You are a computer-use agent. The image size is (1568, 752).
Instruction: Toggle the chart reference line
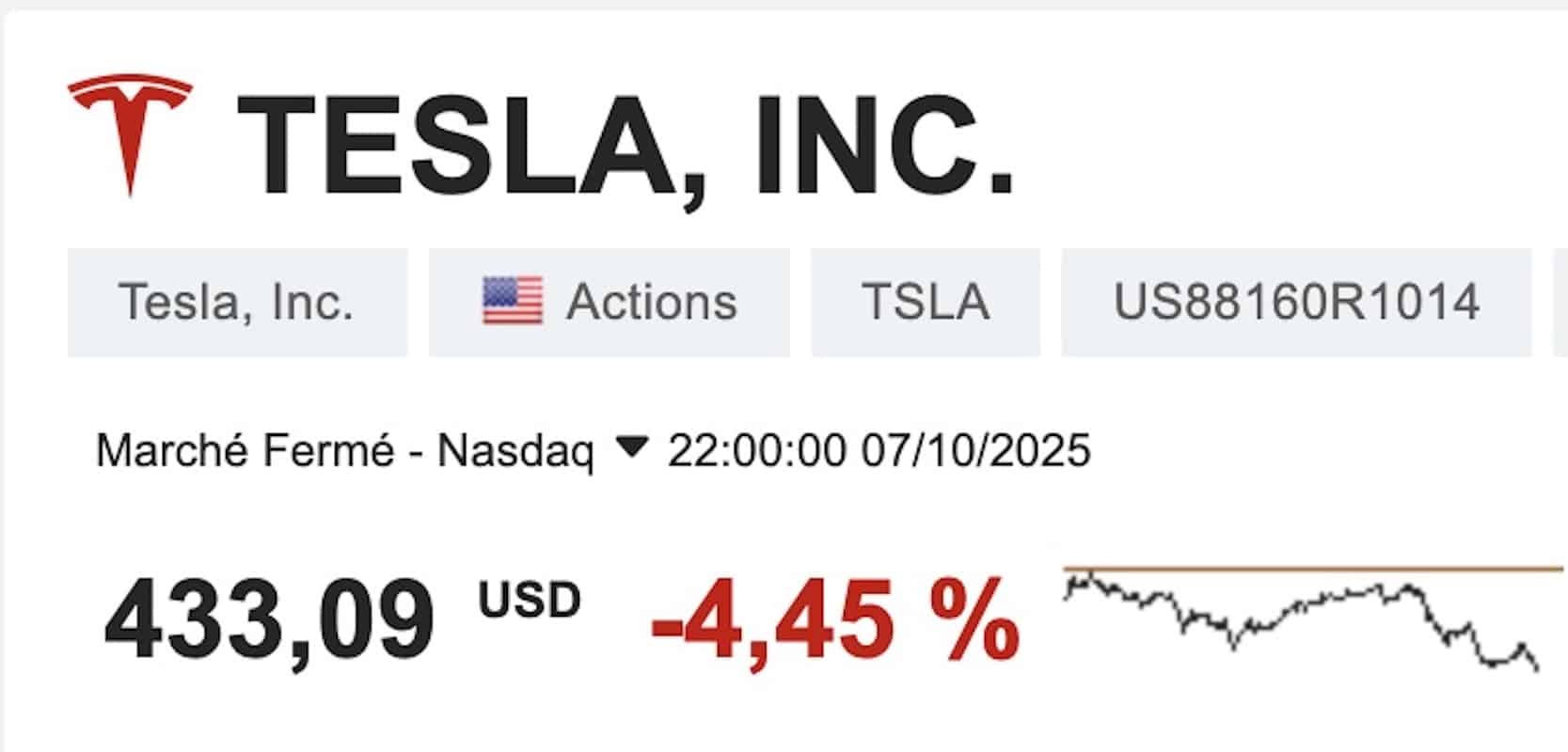1307,568
